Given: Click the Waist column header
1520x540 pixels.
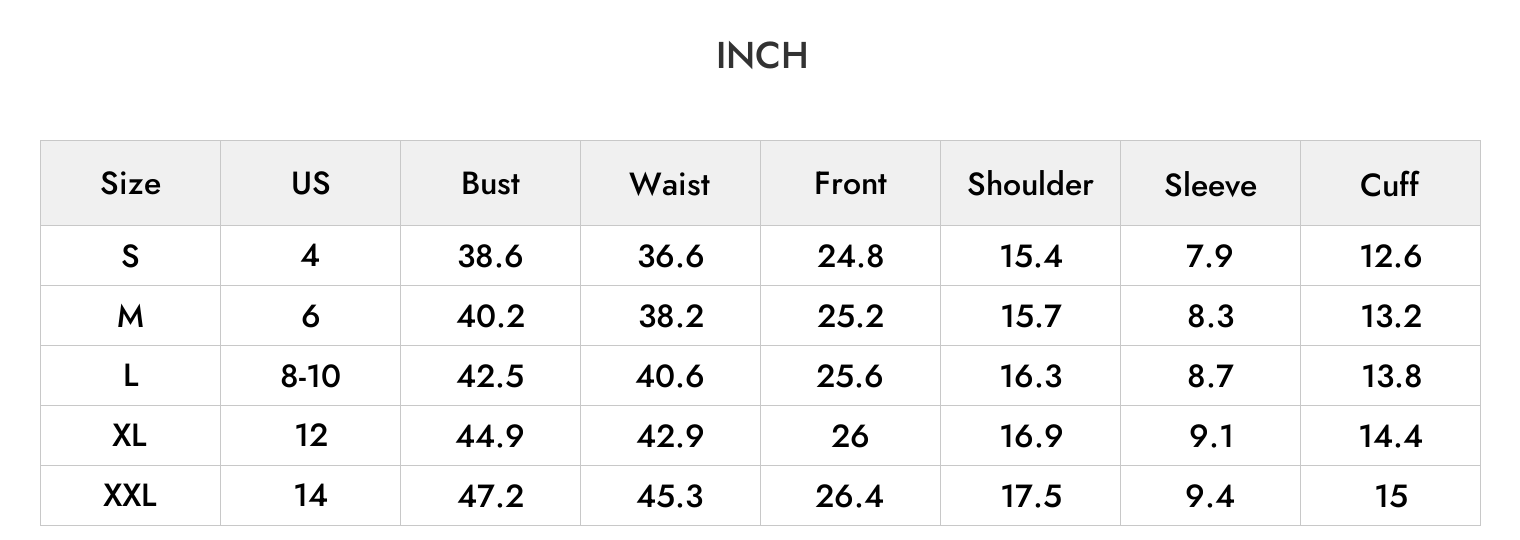Looking at the screenshot, I should coord(670,184).
